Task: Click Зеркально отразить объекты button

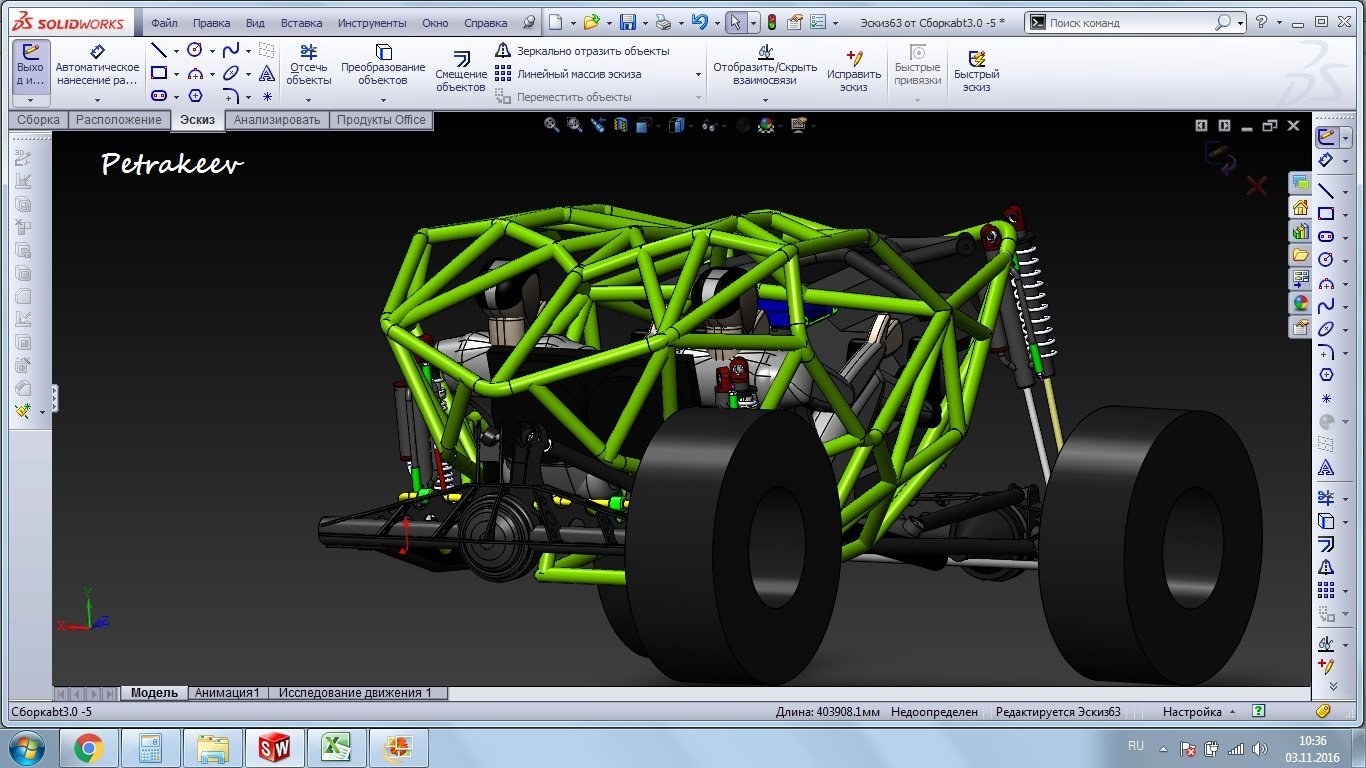Action: click(x=583, y=51)
